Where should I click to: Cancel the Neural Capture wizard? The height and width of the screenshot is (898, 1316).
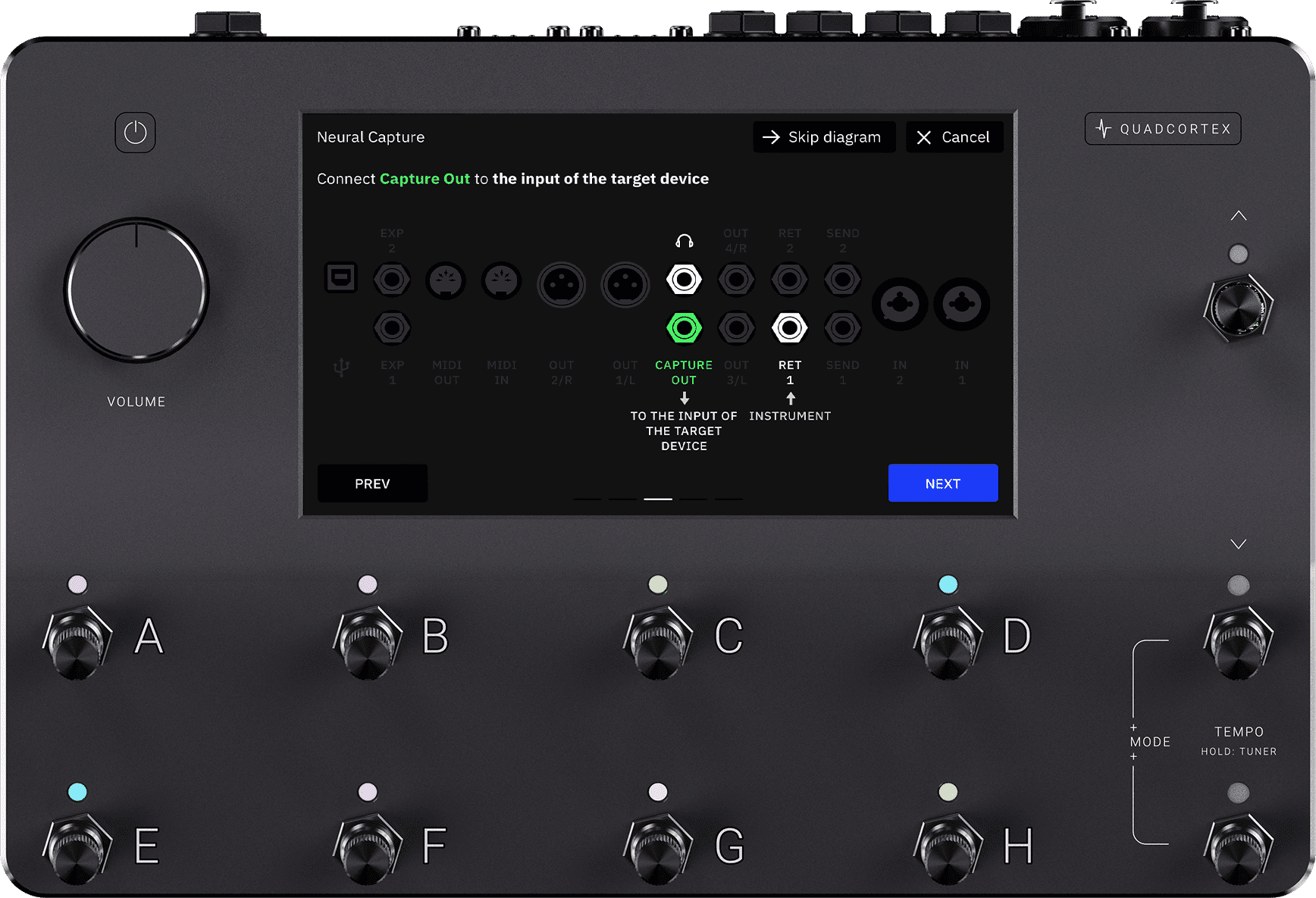tap(954, 137)
